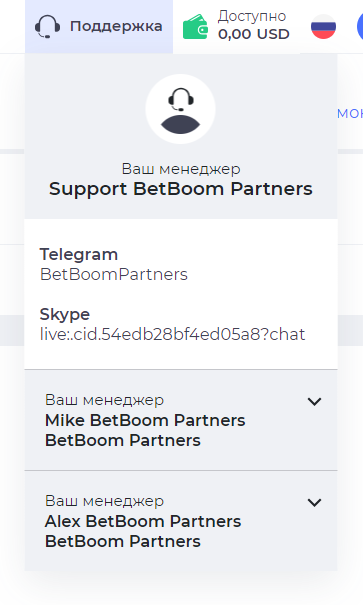Open the BetBoomPartners Telegram contact
This screenshot has height=605, width=363.
click(114, 275)
